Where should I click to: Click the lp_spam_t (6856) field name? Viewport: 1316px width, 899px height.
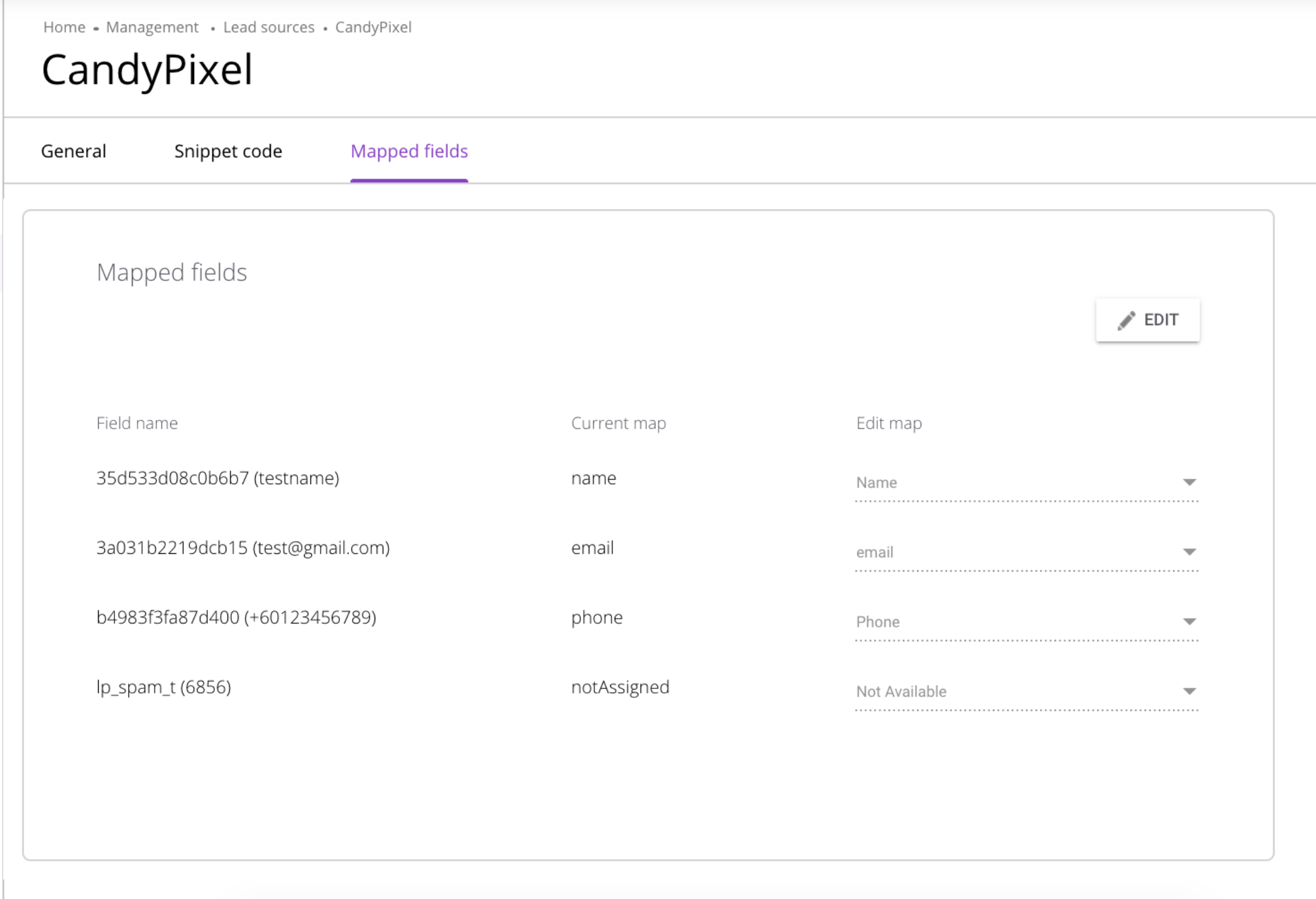coord(163,687)
